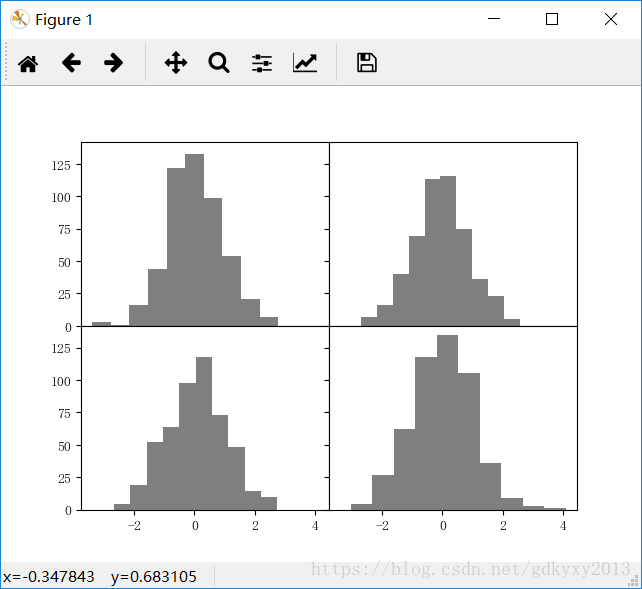This screenshot has height=589, width=642.
Task: Click the −2 x-axis label under bottom-left plot
Action: click(x=134, y=526)
